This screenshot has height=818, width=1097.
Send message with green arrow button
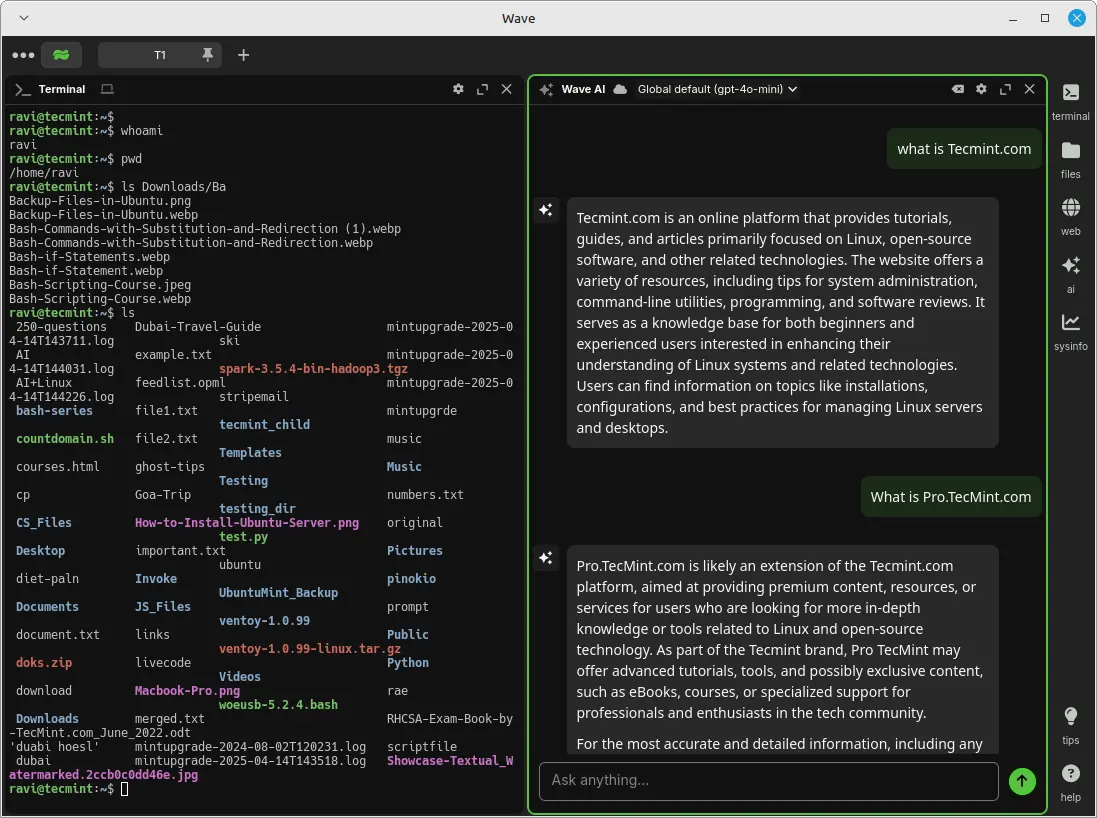click(x=1022, y=781)
